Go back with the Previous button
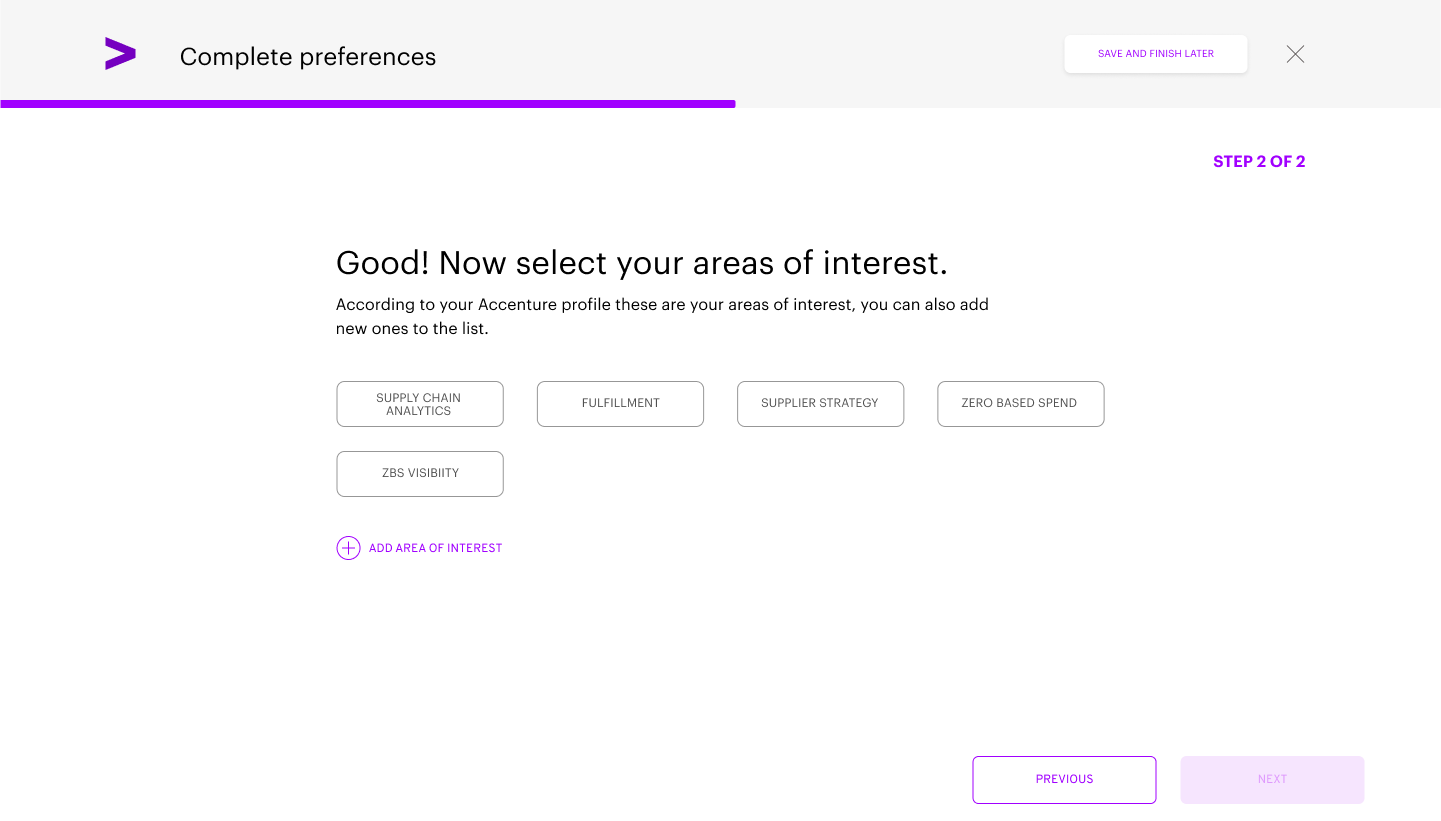The width and height of the screenshot is (1441, 821). click(1064, 780)
